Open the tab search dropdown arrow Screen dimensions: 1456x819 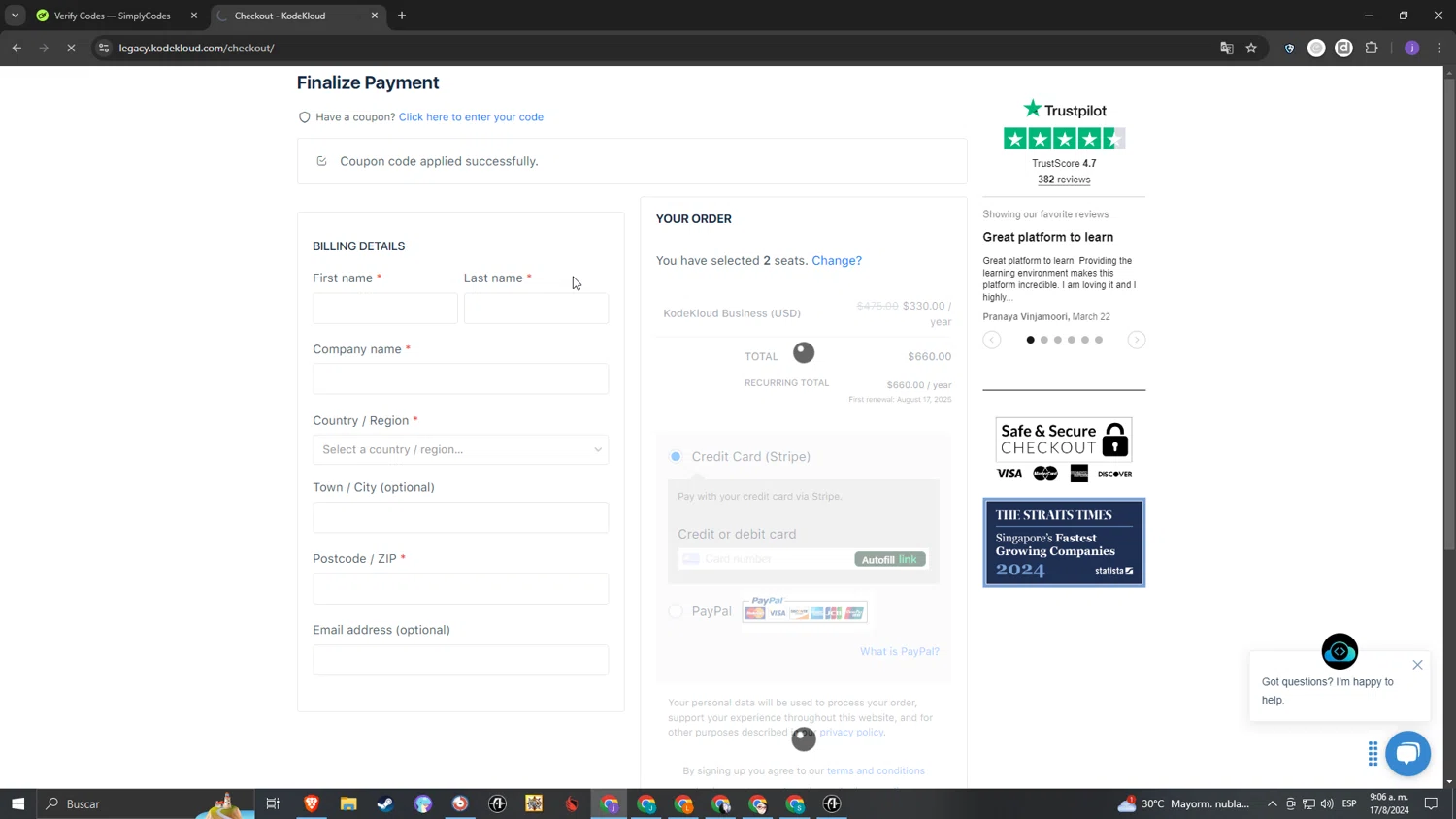coord(15,16)
